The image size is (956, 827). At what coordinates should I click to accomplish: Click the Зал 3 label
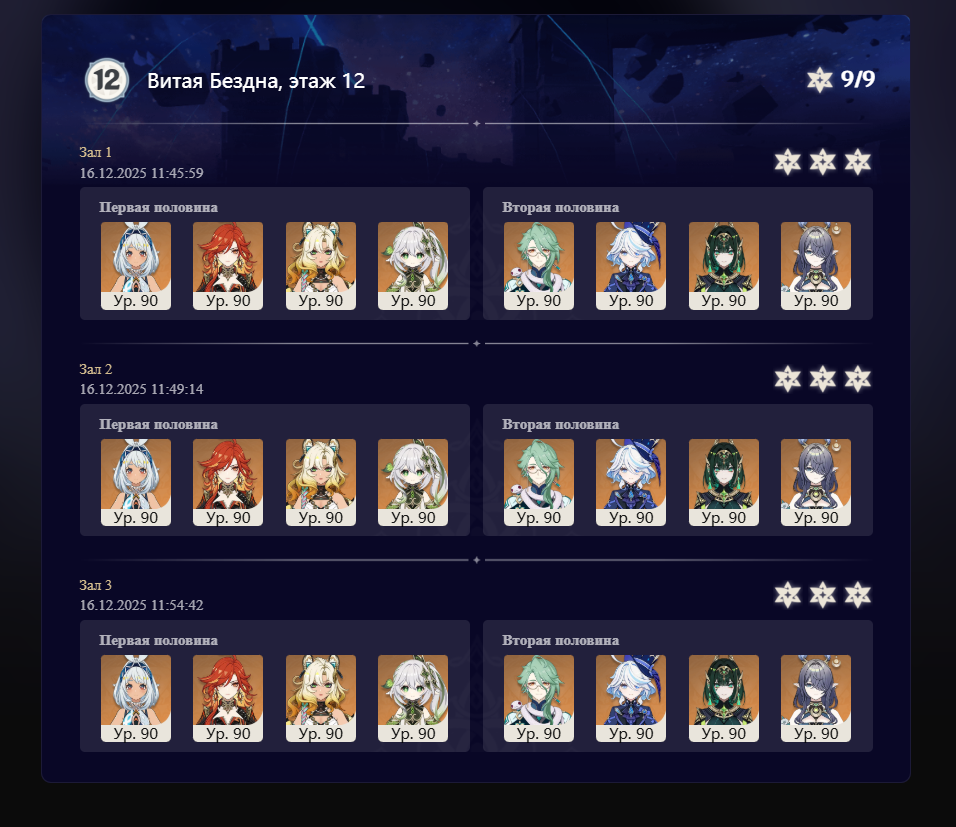[x=96, y=585]
